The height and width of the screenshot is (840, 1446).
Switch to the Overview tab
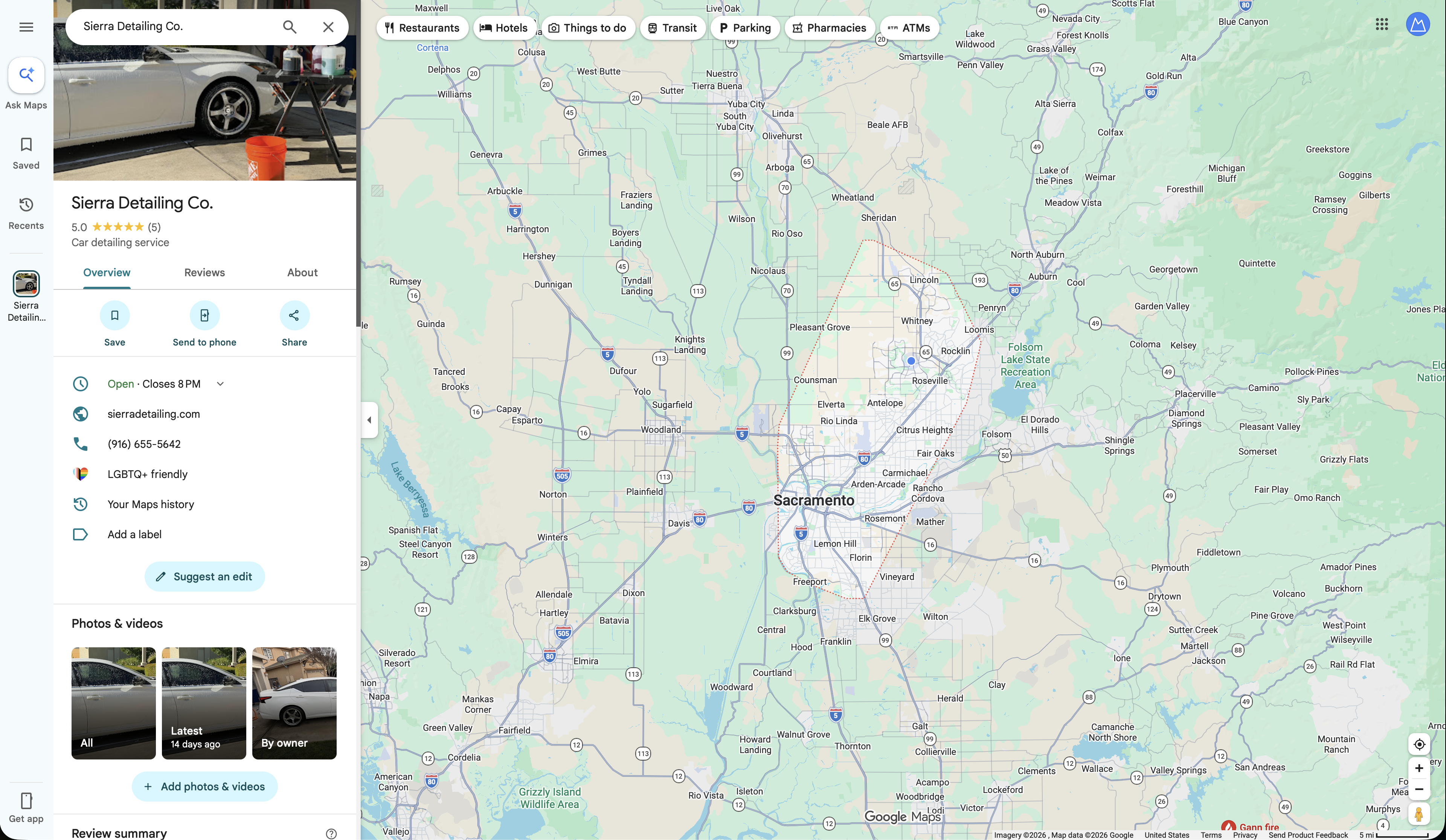[x=107, y=273]
